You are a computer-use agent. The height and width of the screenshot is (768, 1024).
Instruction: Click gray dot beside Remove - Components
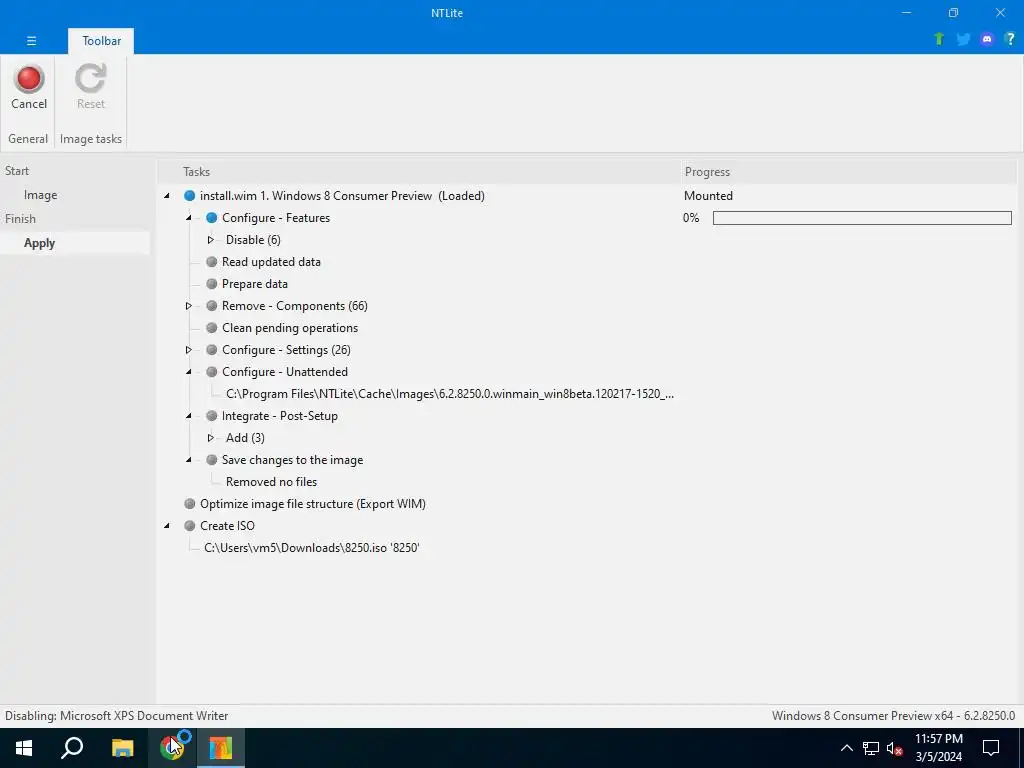(x=212, y=306)
